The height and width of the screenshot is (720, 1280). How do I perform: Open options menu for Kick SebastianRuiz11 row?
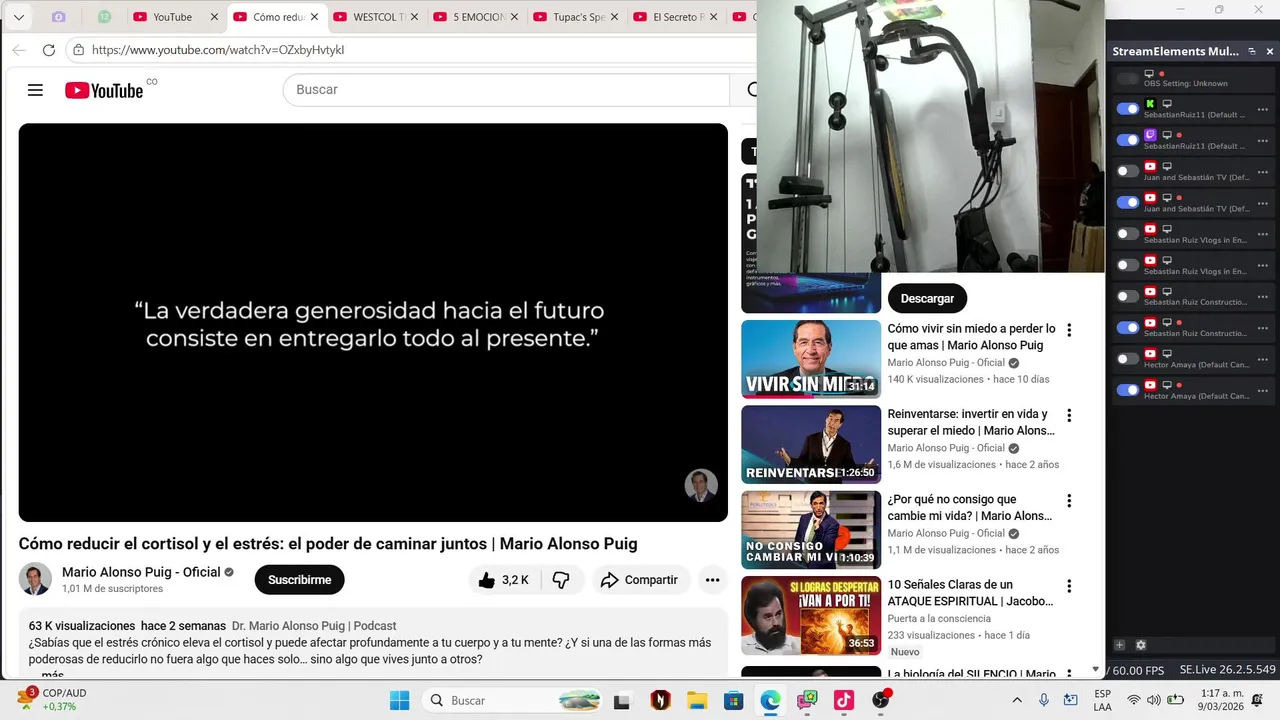(1262, 109)
